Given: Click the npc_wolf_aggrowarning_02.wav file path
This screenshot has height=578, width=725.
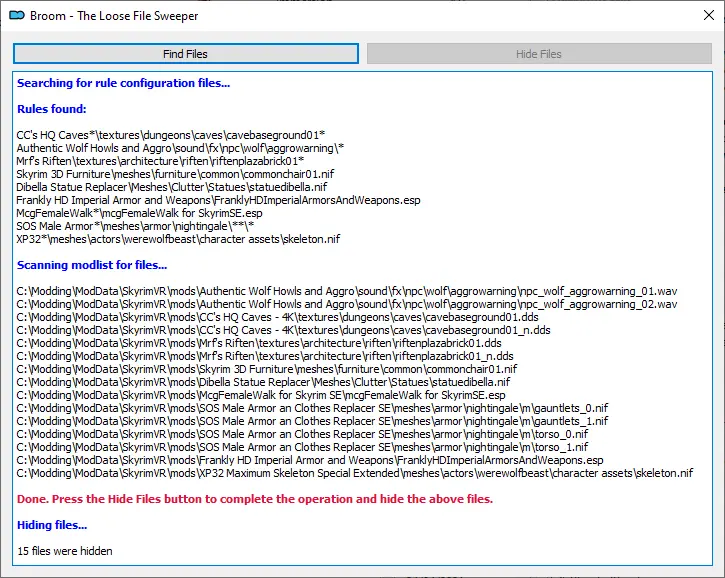Looking at the screenshot, I should coord(347,304).
